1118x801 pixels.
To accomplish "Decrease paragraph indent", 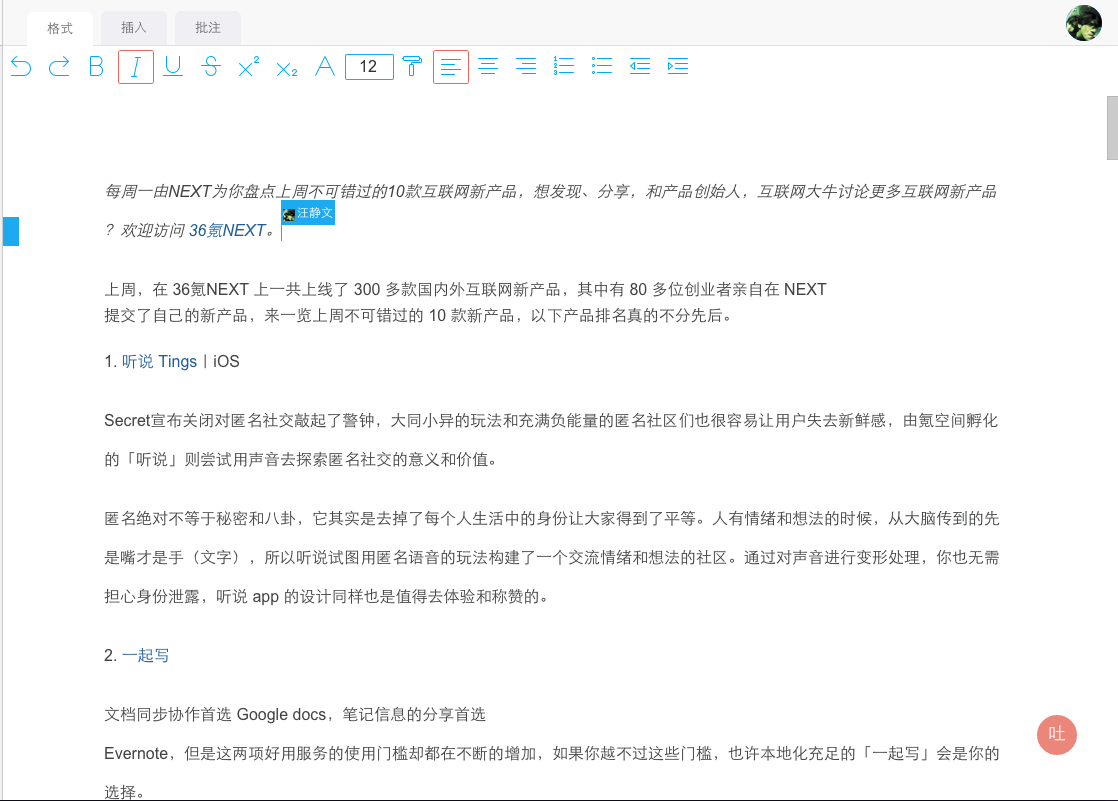I will click(x=640, y=67).
